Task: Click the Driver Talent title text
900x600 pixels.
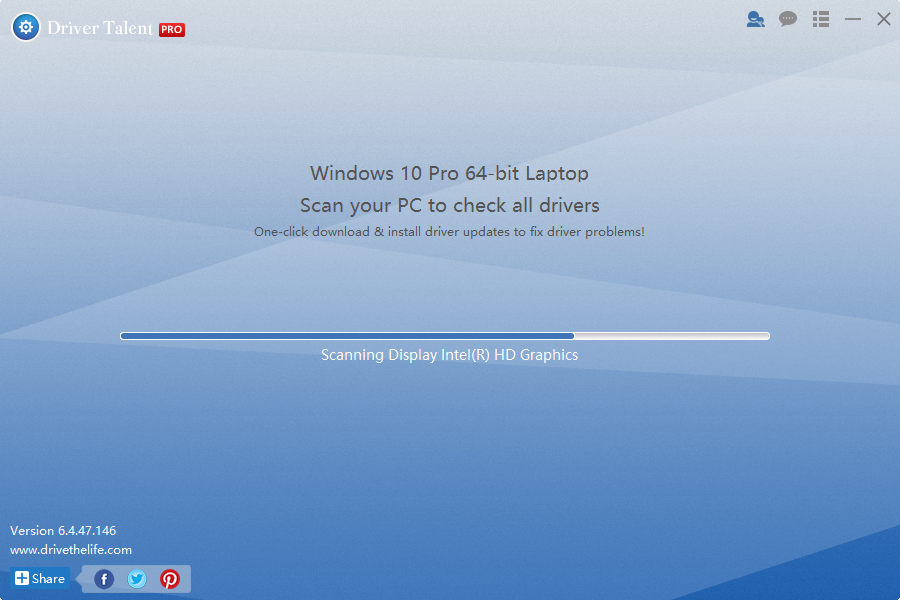Action: pyautogui.click(x=100, y=28)
